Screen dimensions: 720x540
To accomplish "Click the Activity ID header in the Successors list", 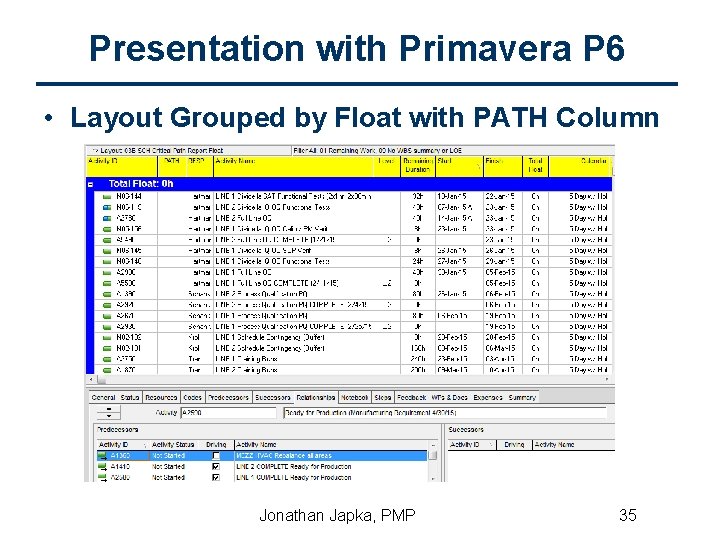I will 472,445.
